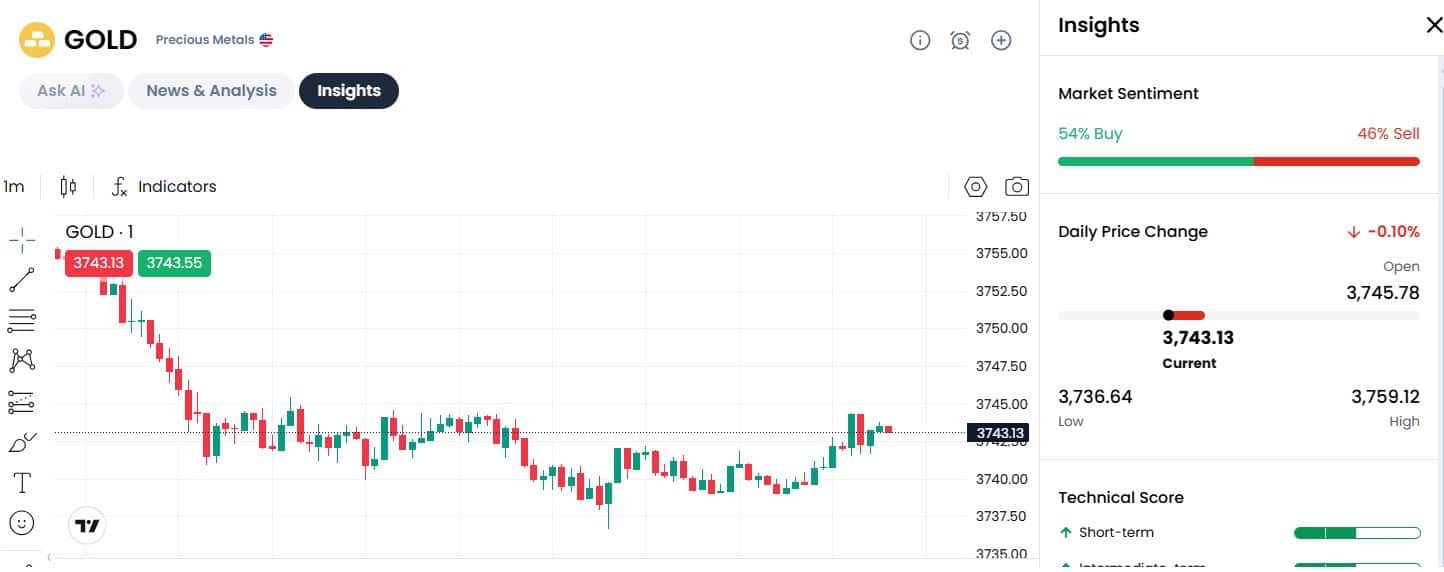
Task: Click the info icon beside GOLD
Action: 920,40
